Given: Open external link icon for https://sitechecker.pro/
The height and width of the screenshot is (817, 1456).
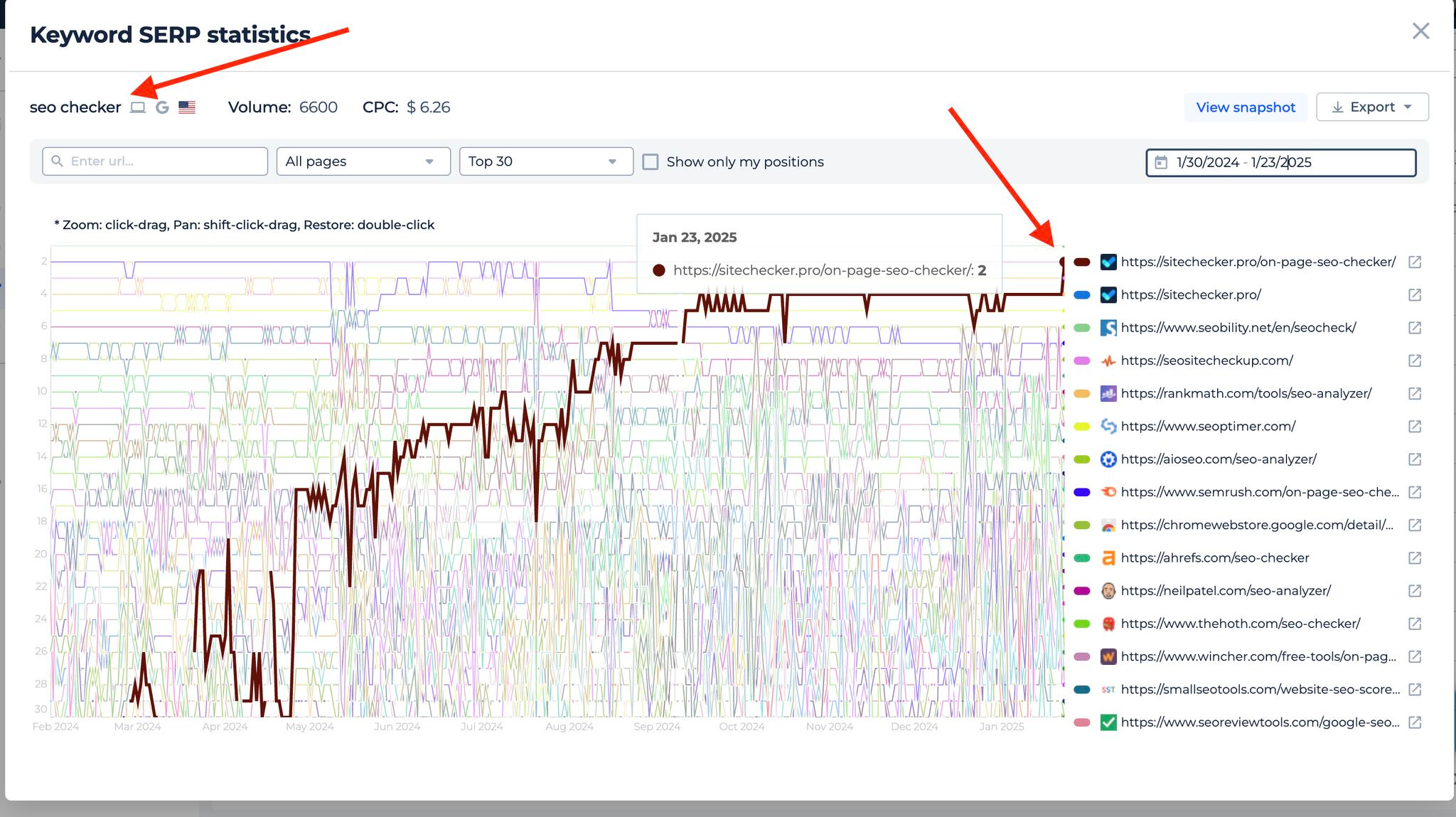Looking at the screenshot, I should point(1415,295).
